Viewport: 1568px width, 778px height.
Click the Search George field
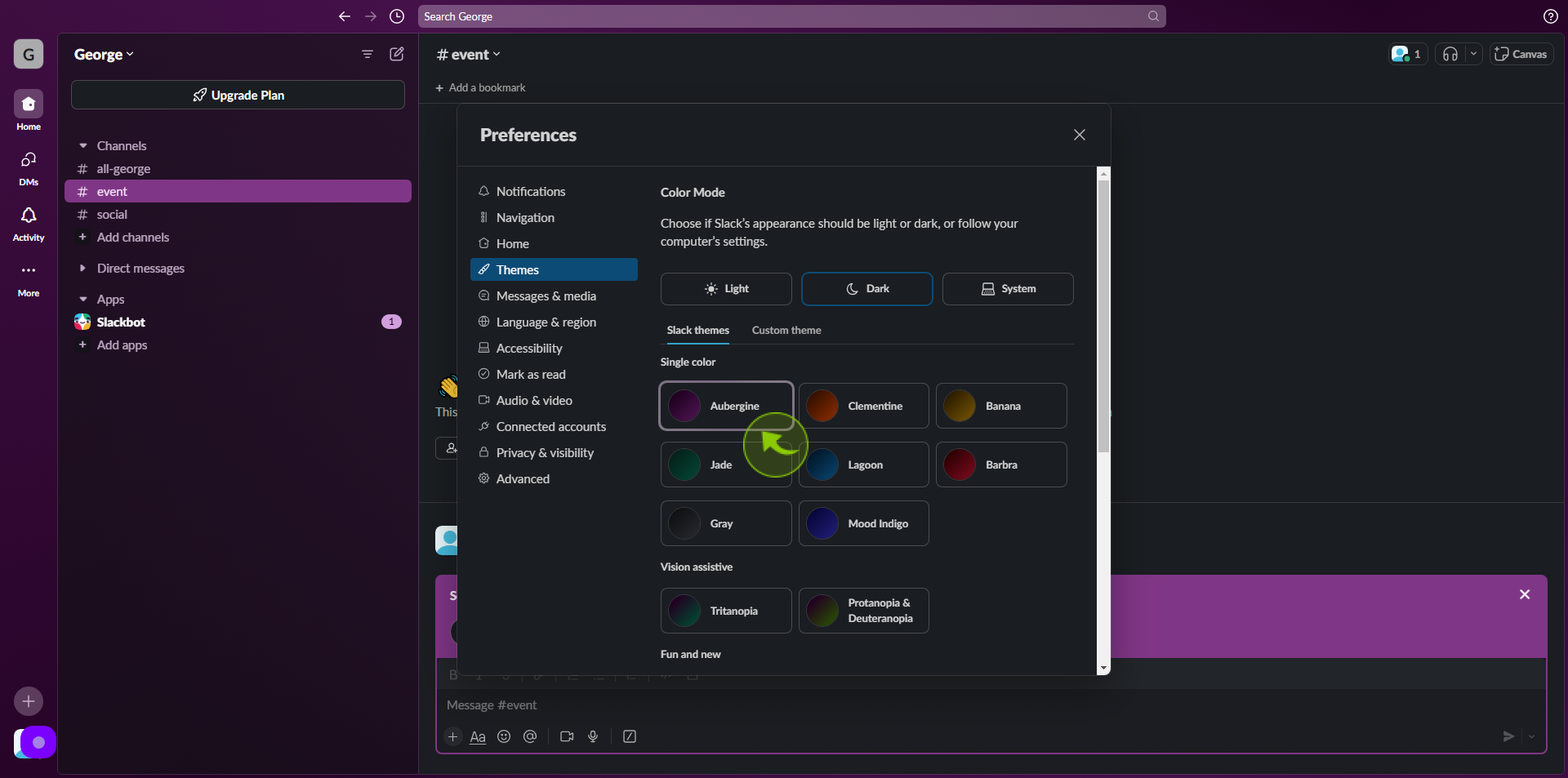click(x=791, y=16)
